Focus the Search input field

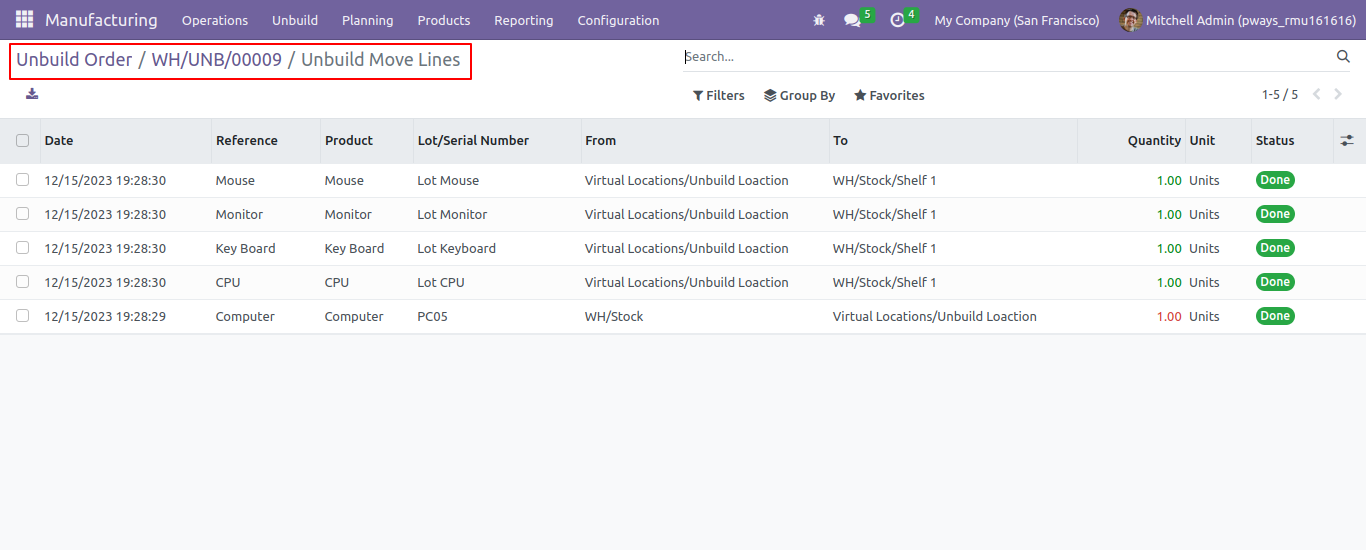(x=1006, y=57)
